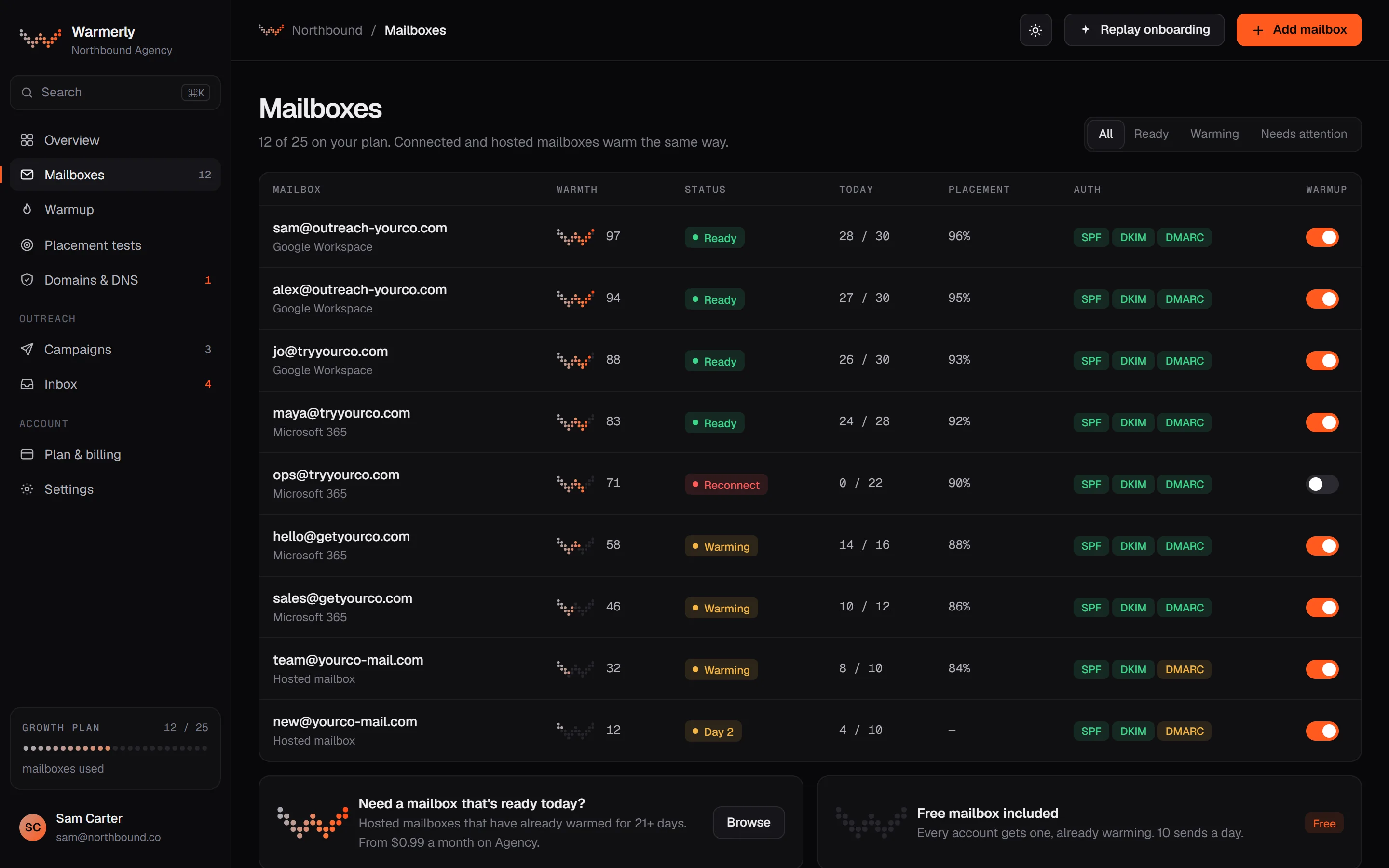Switch to the Warming filter tab
Viewport: 1389px width, 868px height.
tap(1214, 134)
